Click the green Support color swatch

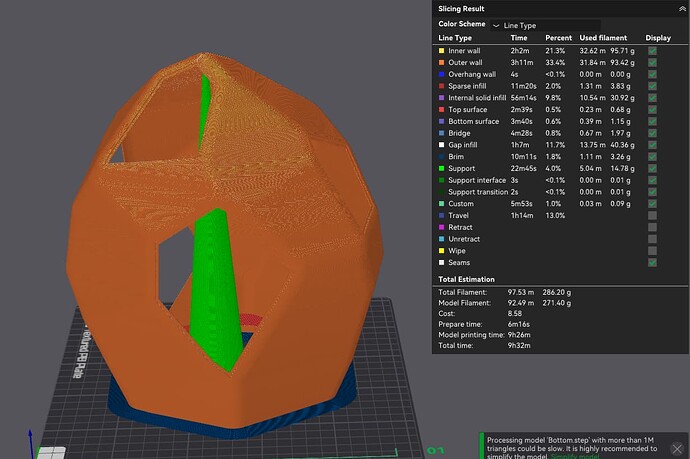click(x=441, y=168)
